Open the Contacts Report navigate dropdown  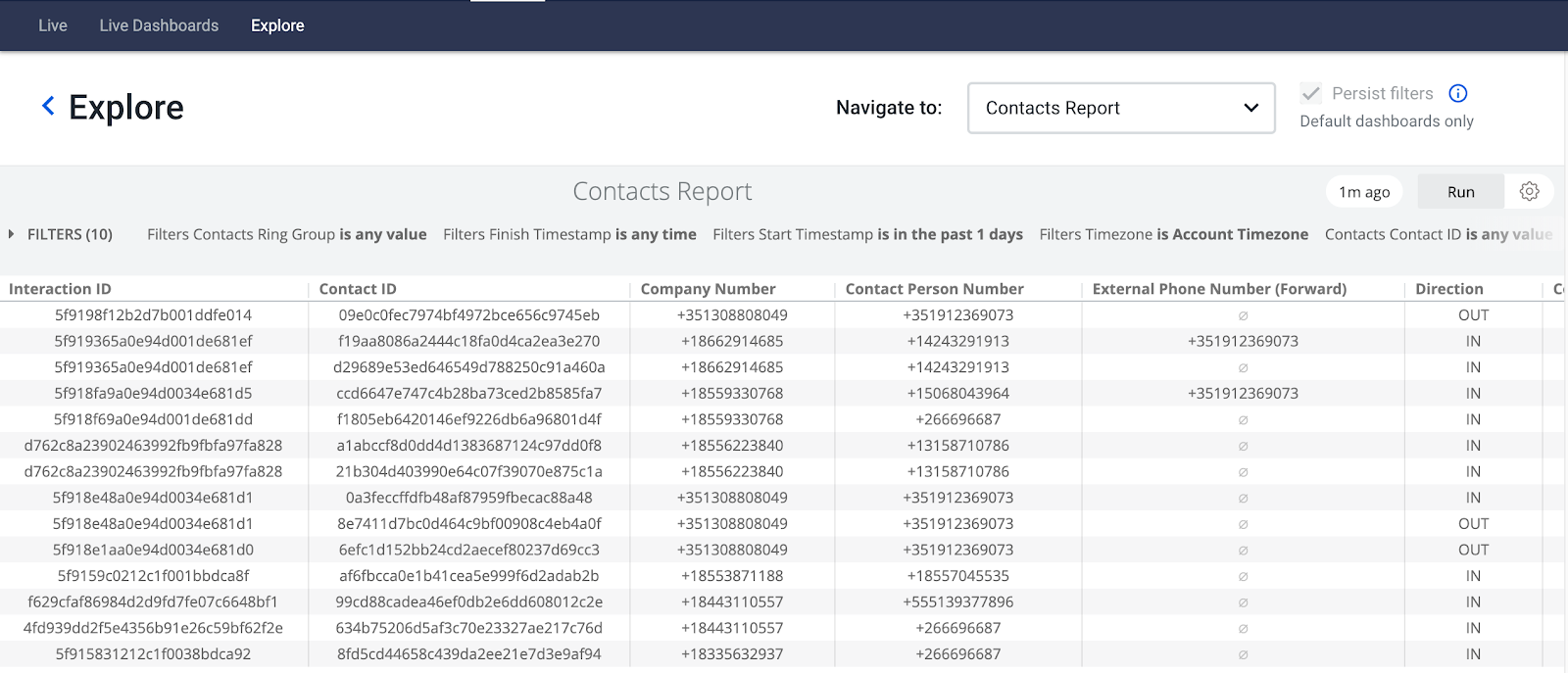1121,108
